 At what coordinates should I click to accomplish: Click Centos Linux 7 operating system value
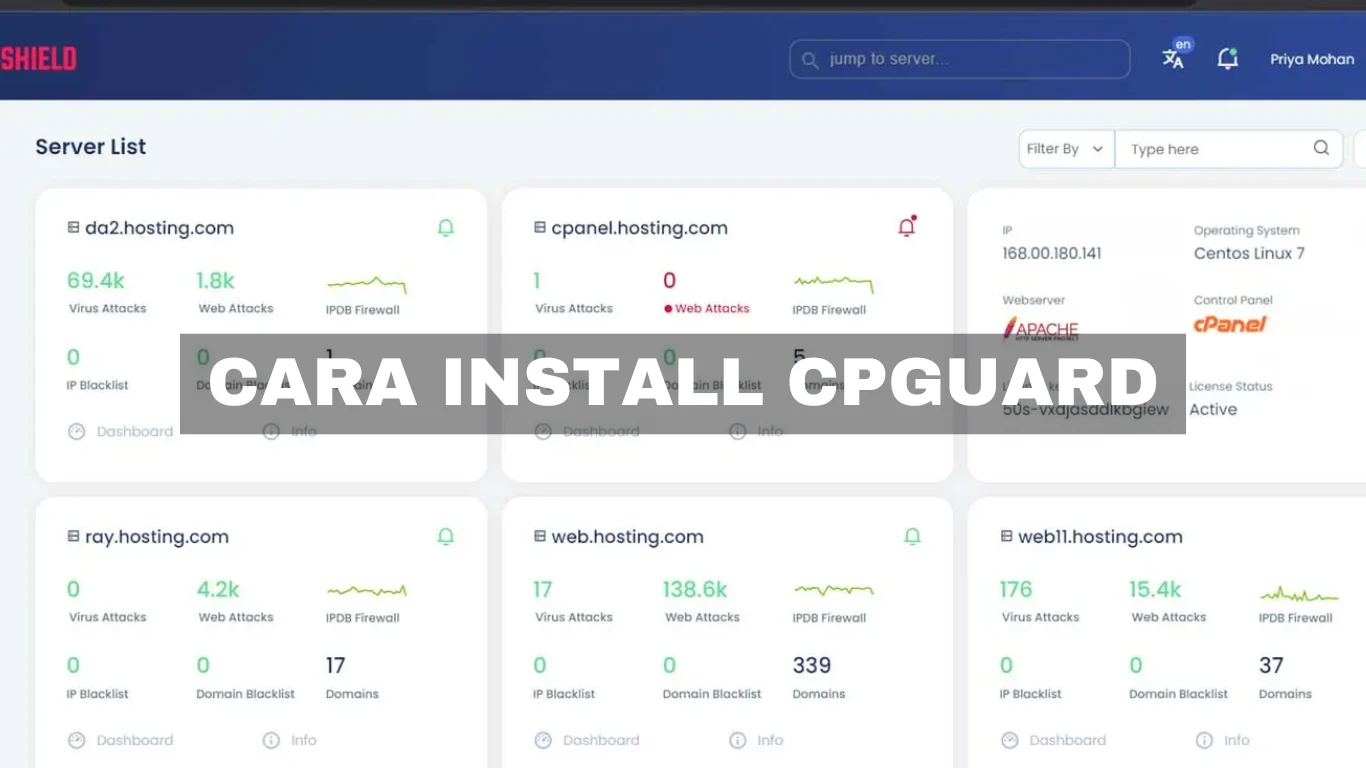(x=1249, y=254)
